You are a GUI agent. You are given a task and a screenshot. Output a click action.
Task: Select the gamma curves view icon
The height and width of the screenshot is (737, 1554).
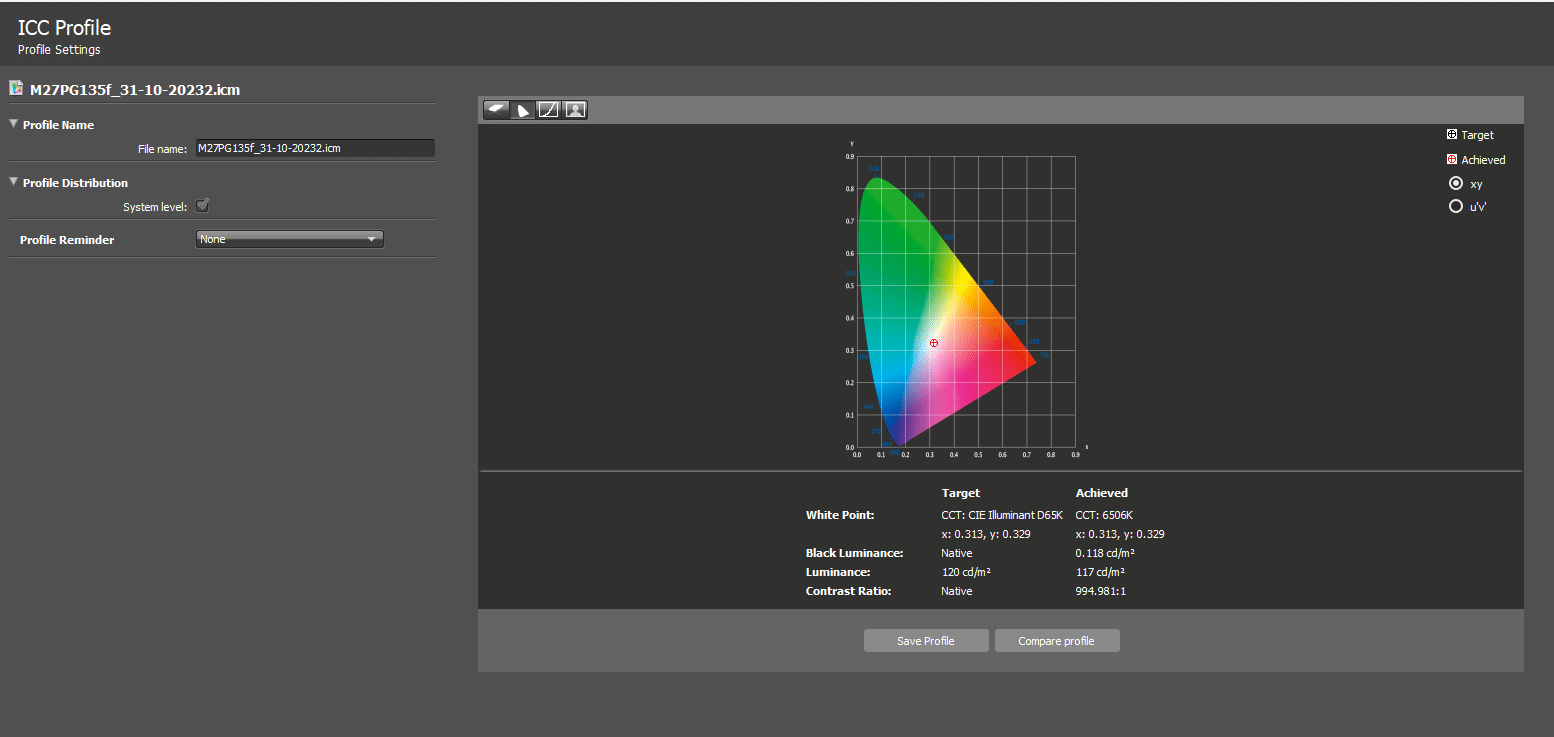(549, 110)
